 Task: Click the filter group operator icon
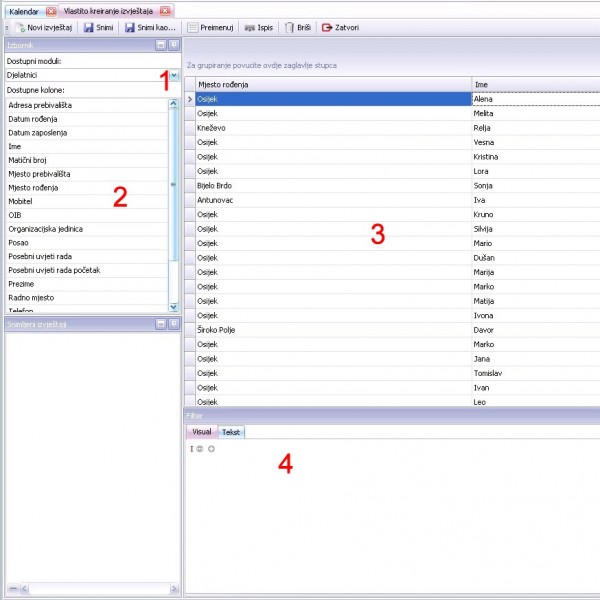(199, 449)
